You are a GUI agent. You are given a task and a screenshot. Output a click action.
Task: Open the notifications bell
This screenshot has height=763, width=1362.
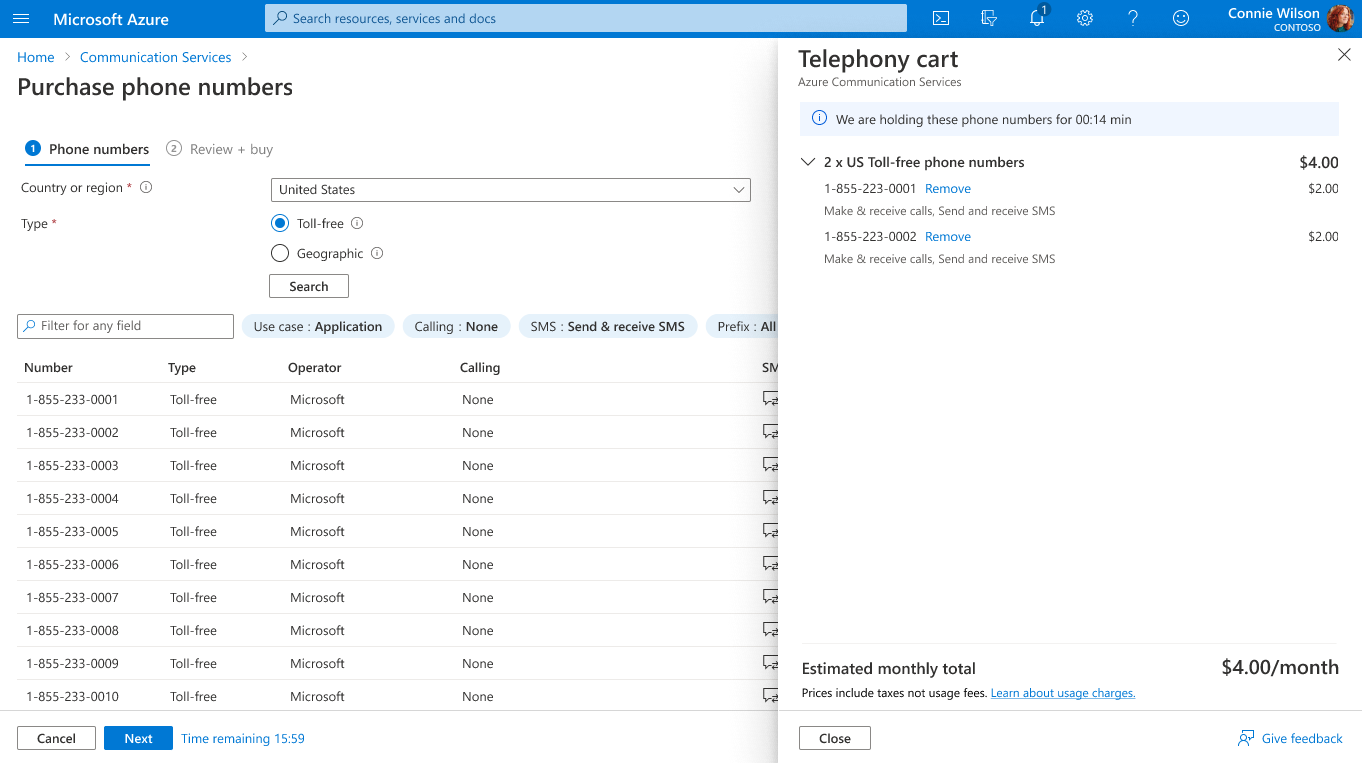pos(1037,19)
